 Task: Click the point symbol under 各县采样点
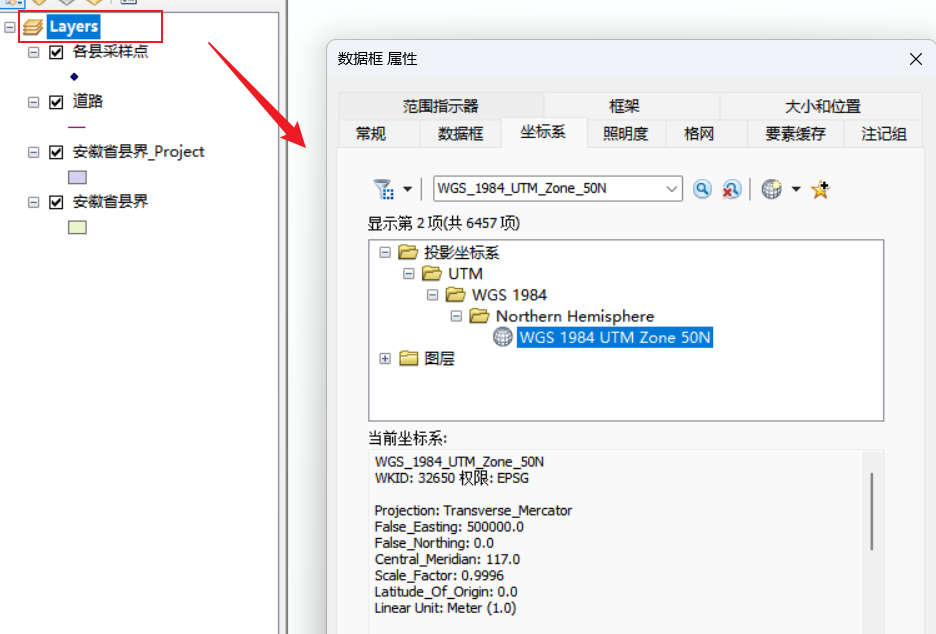(x=74, y=76)
